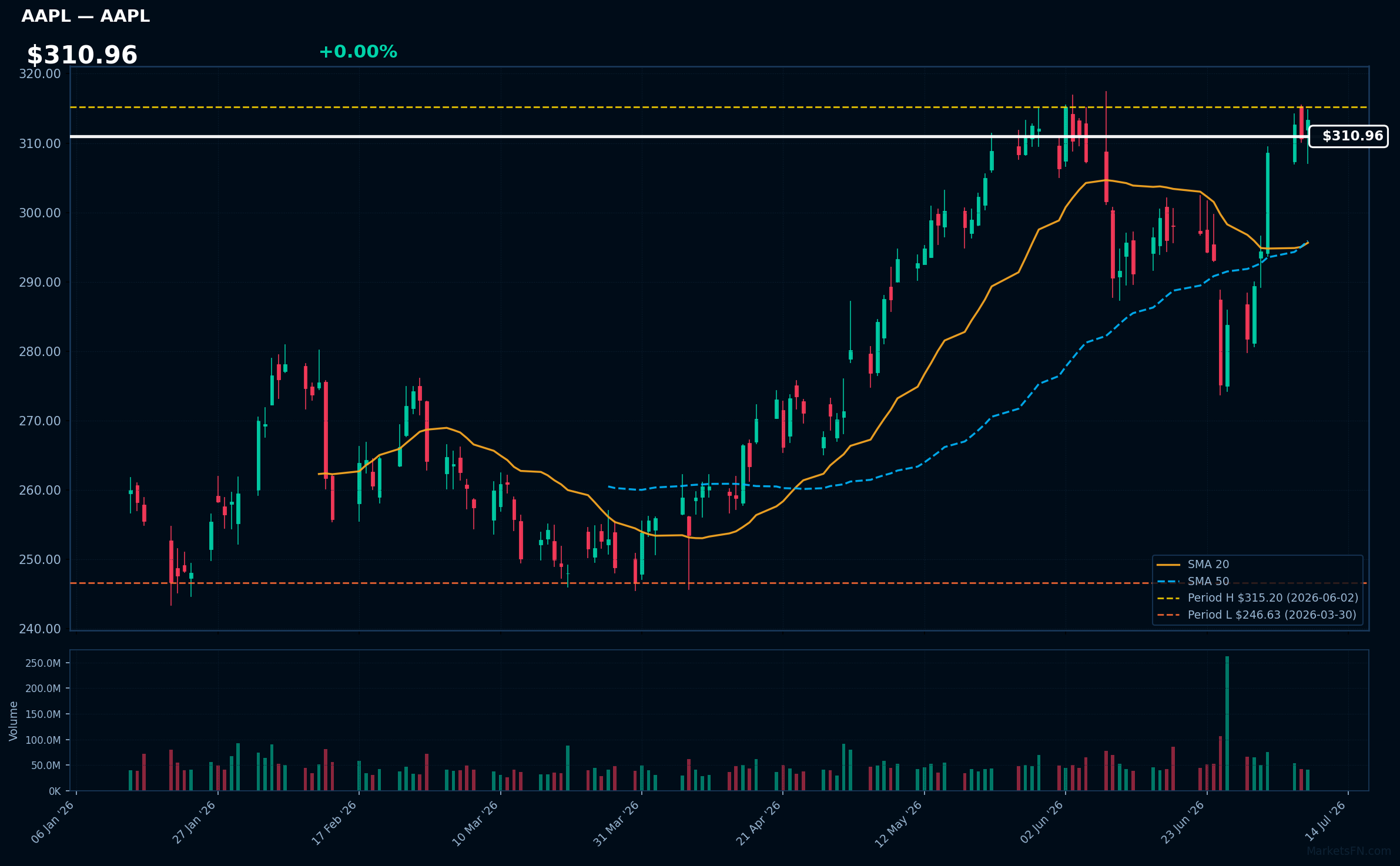Click the 320.00 price axis label

tap(40, 74)
